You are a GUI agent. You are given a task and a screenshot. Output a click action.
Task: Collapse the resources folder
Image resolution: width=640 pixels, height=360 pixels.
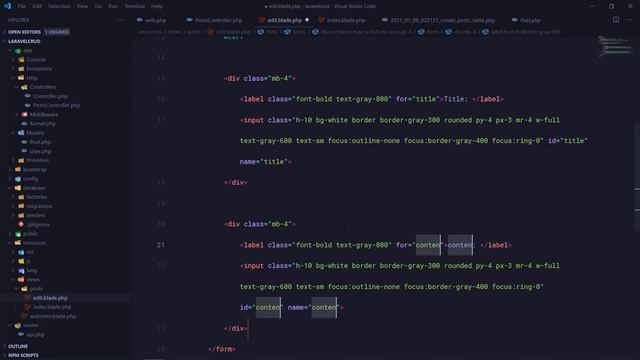[x=34, y=243]
